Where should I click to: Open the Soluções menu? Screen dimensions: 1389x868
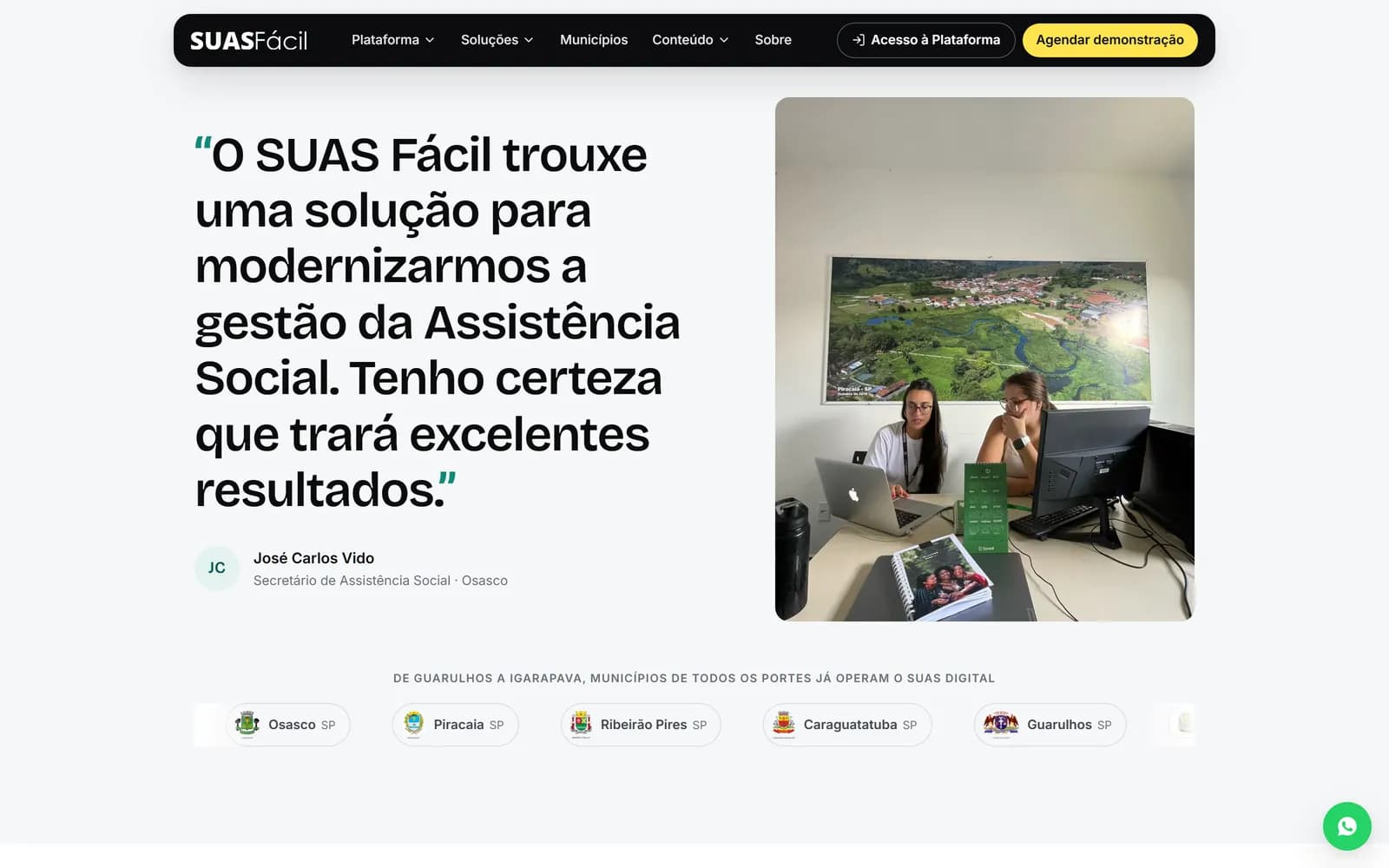click(x=497, y=40)
